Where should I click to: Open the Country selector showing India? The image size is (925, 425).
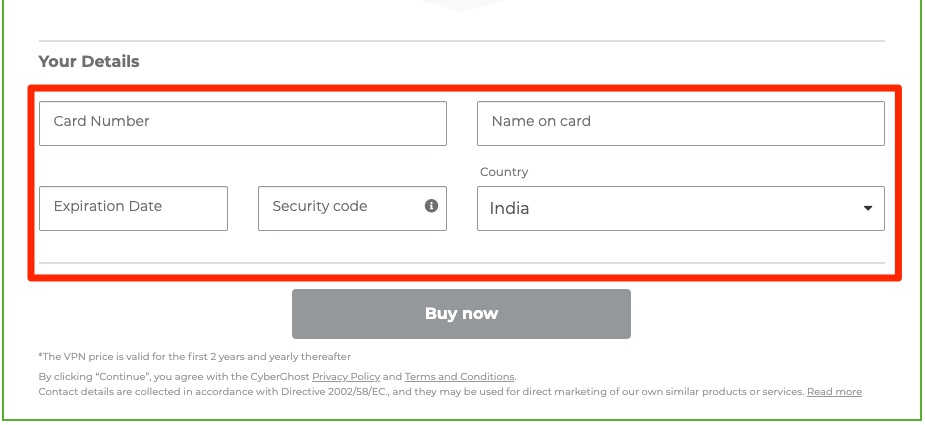(x=681, y=208)
